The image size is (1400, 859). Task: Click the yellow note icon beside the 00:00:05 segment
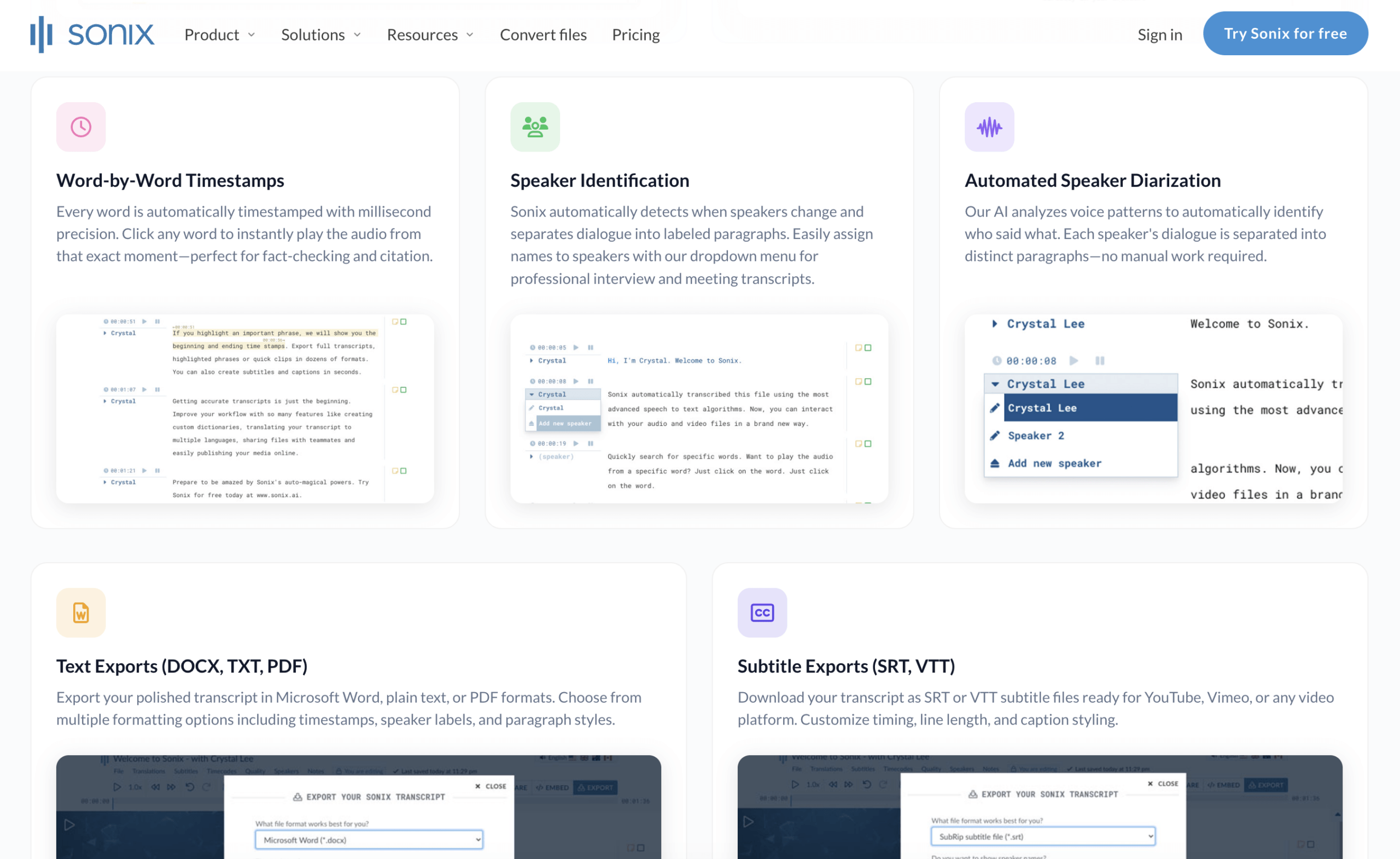click(x=859, y=348)
